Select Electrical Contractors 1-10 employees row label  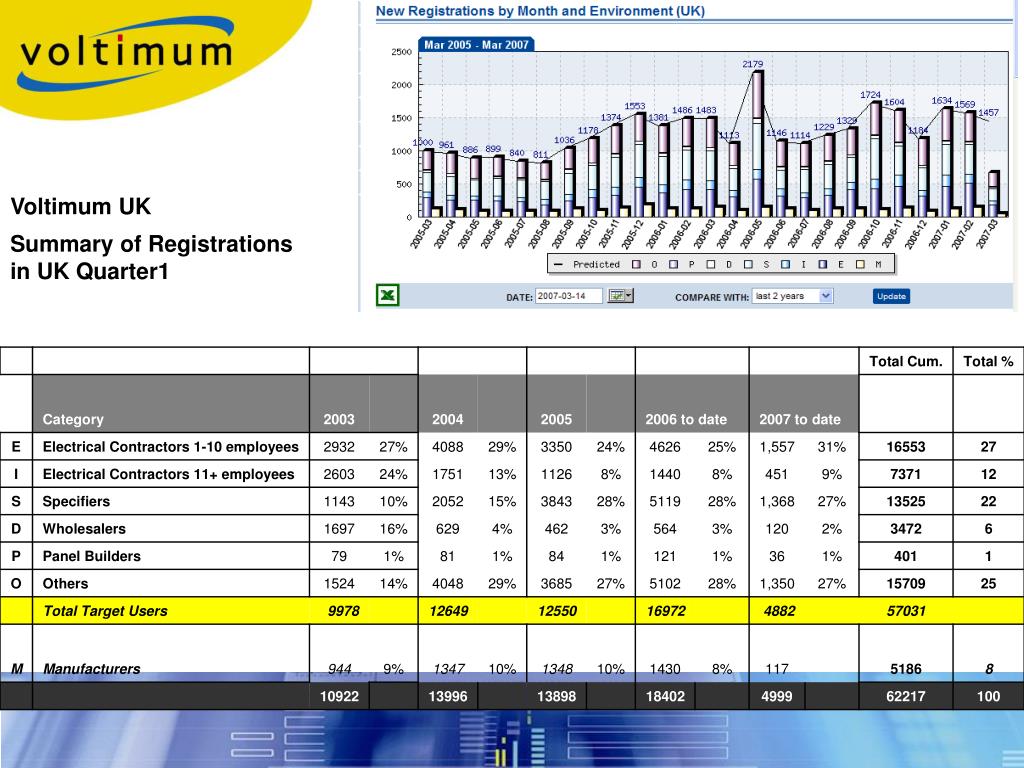(170, 447)
